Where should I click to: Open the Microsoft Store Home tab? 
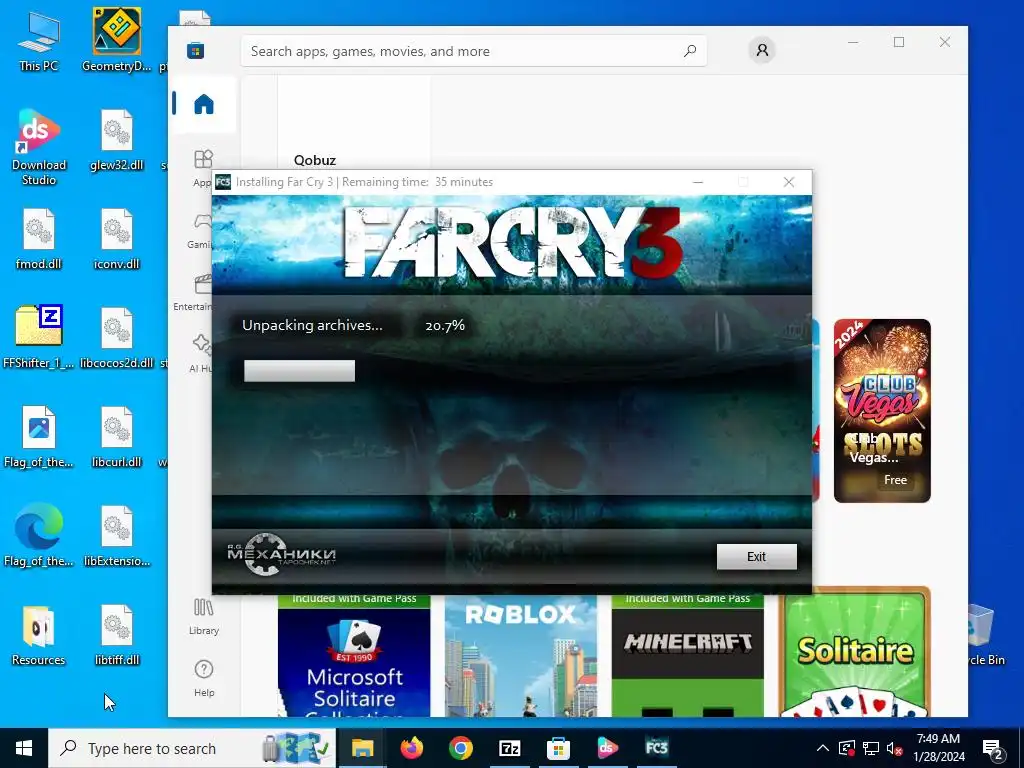(204, 104)
